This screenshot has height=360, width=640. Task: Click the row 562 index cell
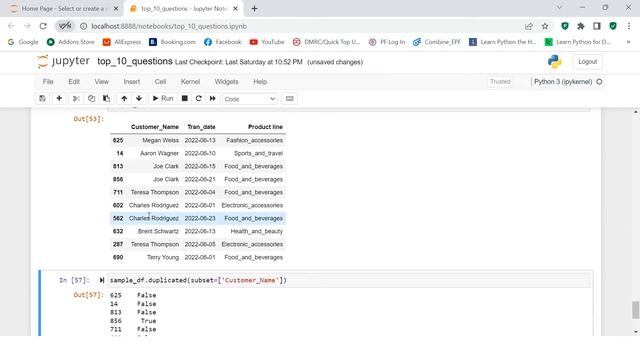[118, 218]
